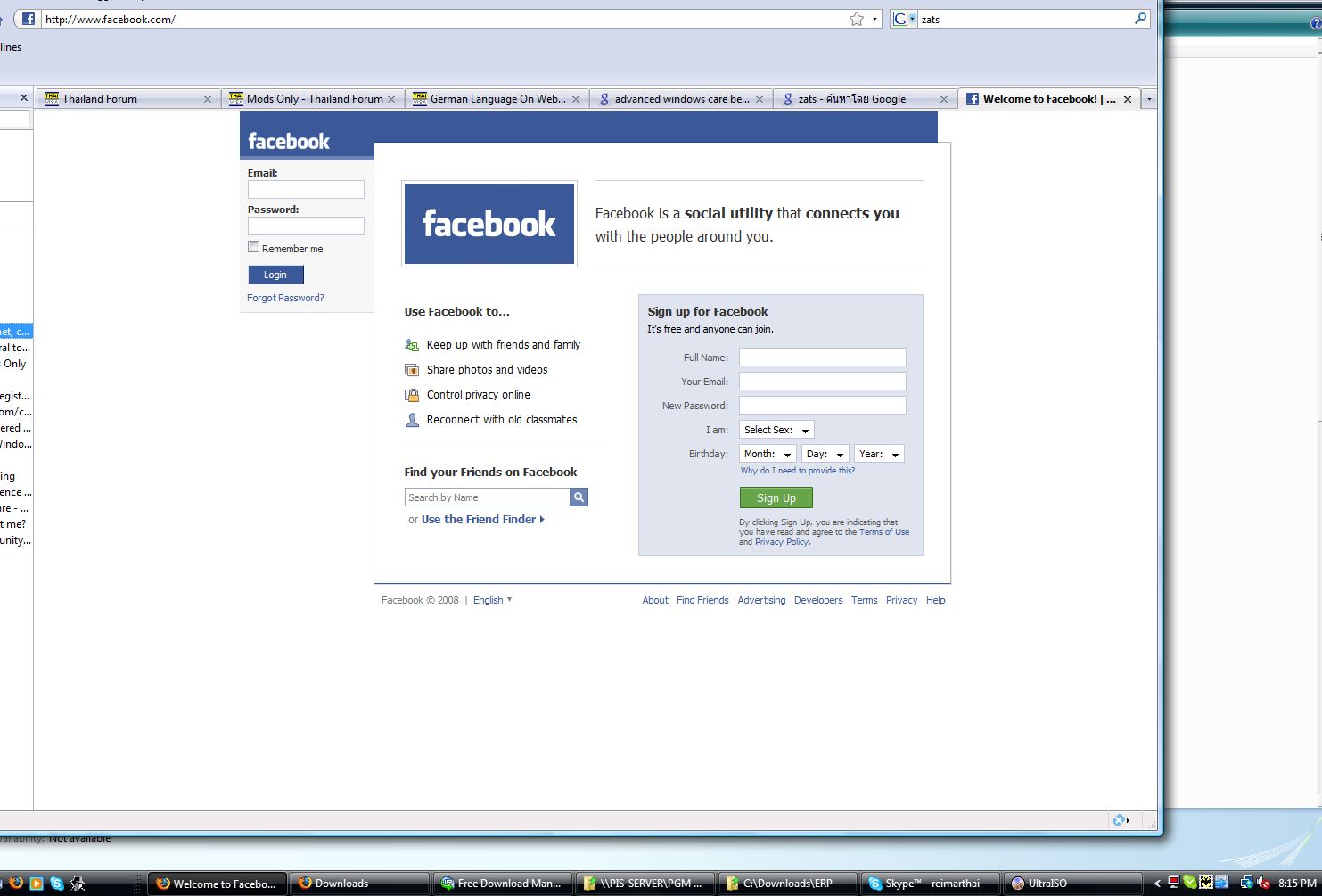
Task: Open the Advertising footer link
Action: point(761,600)
